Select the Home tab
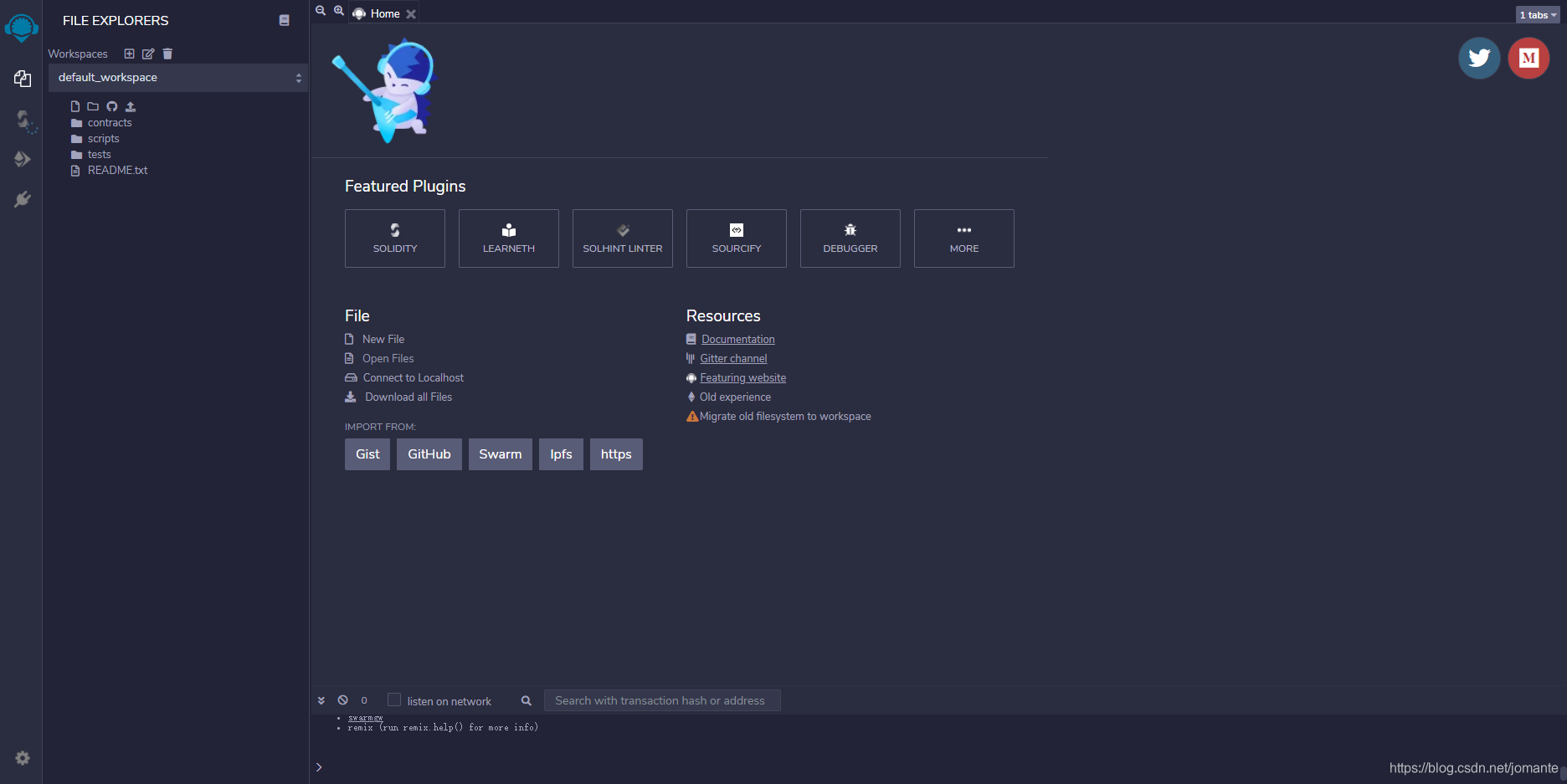This screenshot has height=784, width=1567. pos(385,14)
